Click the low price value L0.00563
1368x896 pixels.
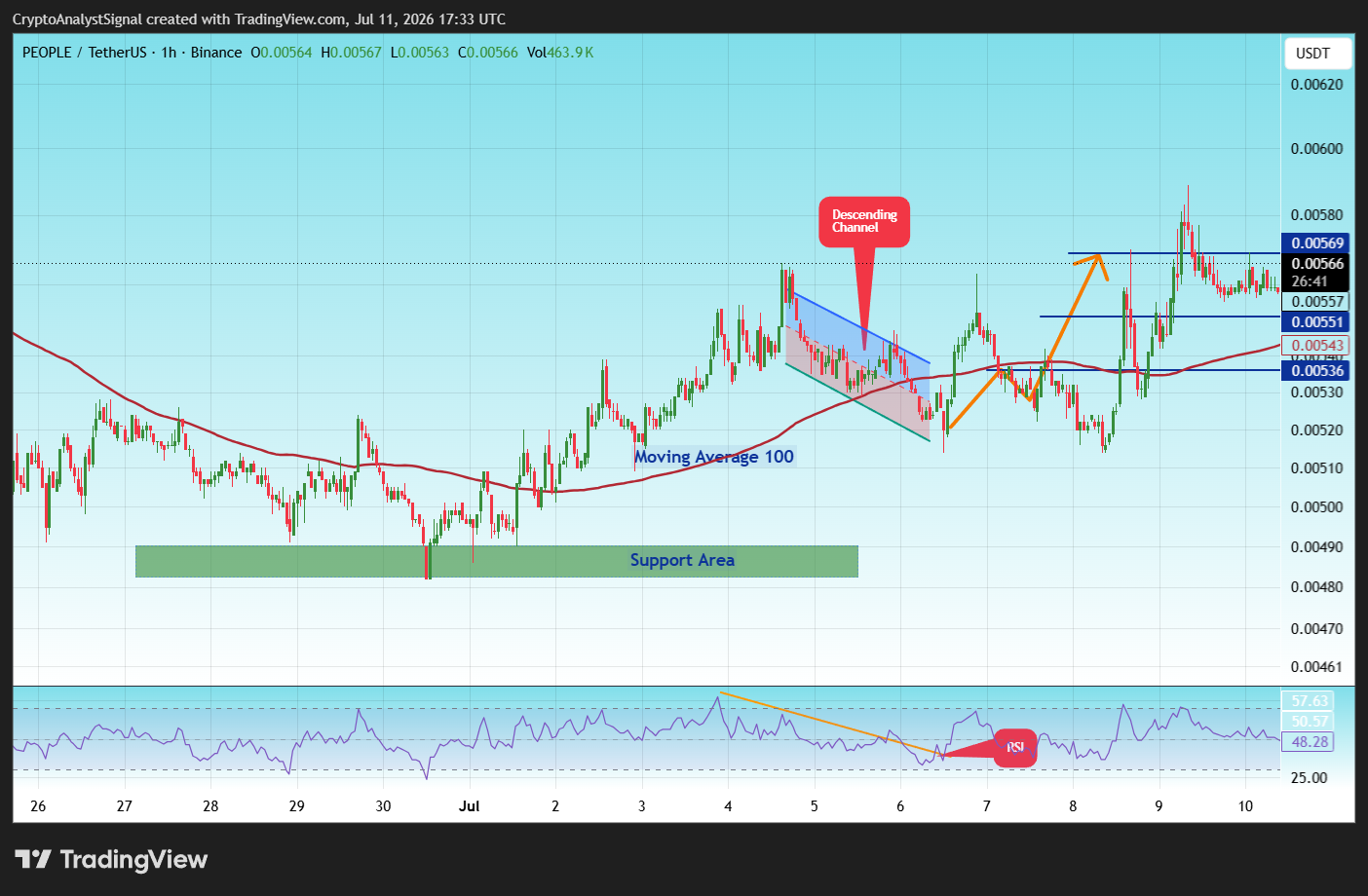[420, 53]
